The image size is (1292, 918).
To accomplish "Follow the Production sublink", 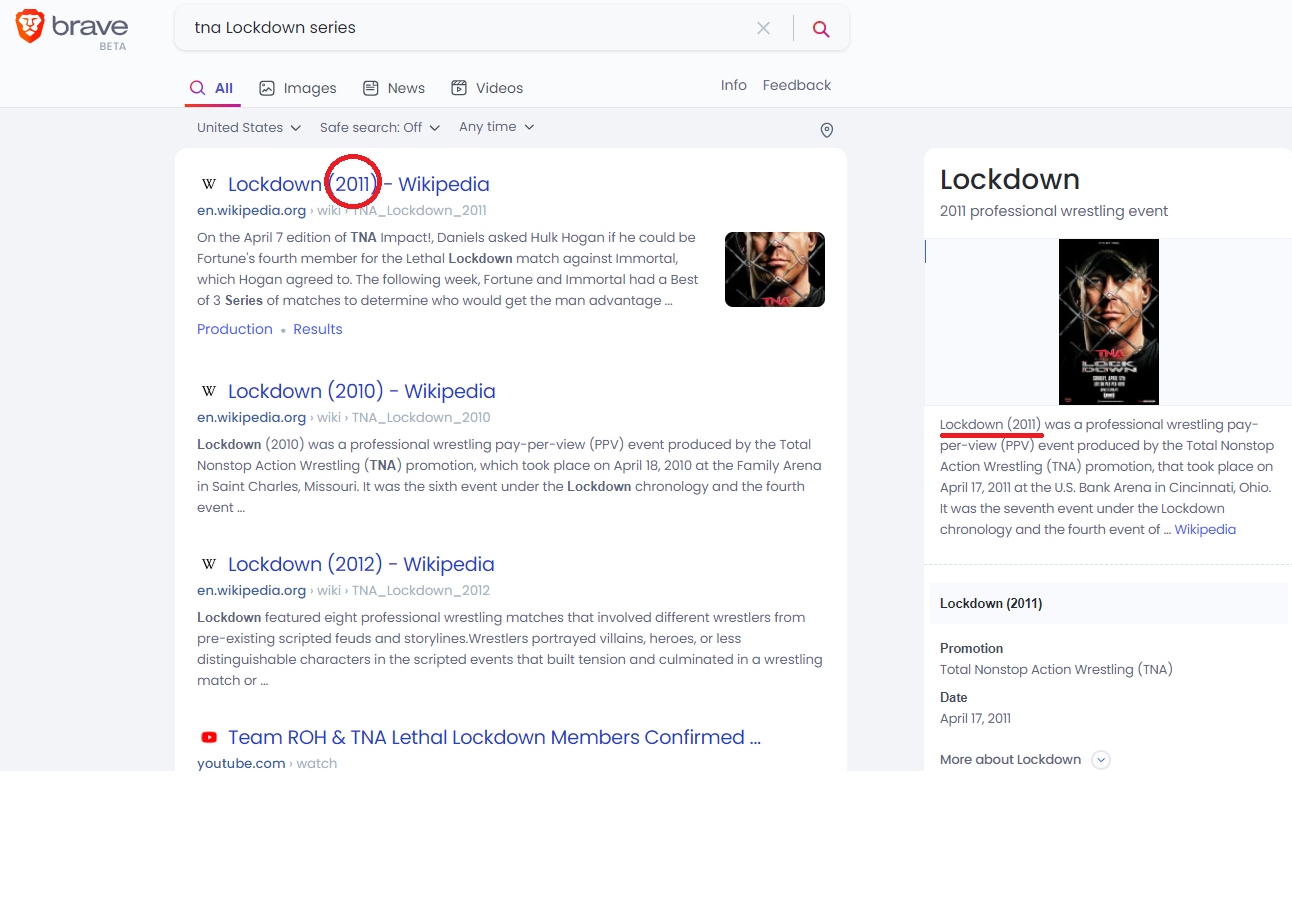I will [x=235, y=329].
